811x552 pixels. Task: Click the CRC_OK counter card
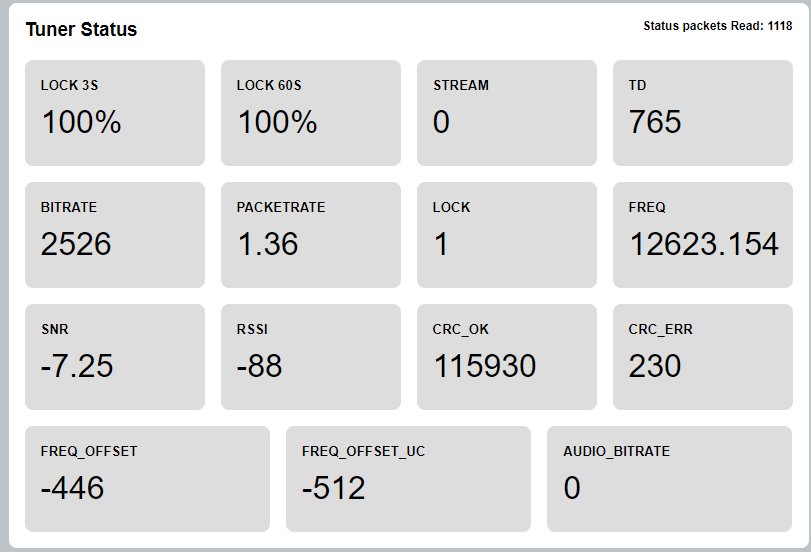507,356
